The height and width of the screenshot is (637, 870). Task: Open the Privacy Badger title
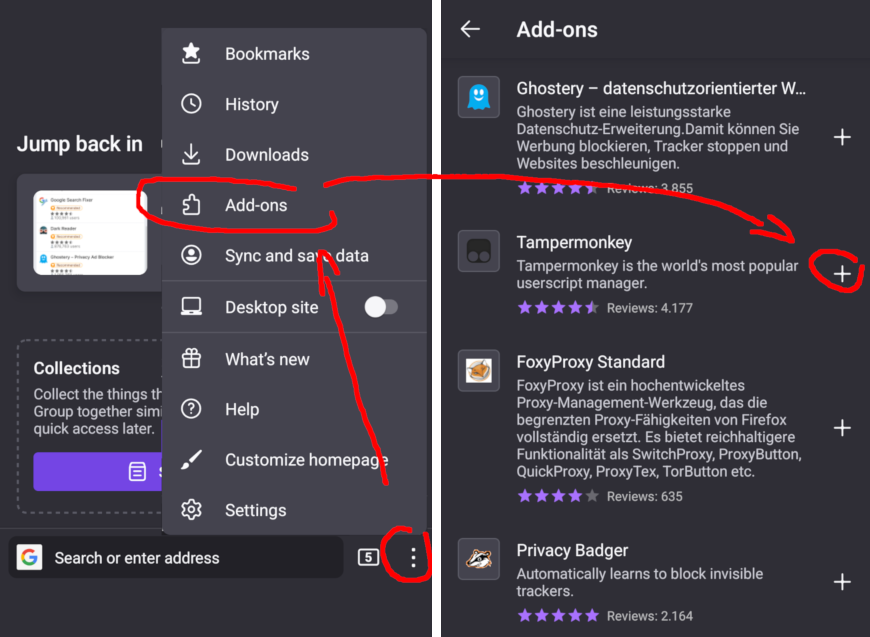(572, 550)
